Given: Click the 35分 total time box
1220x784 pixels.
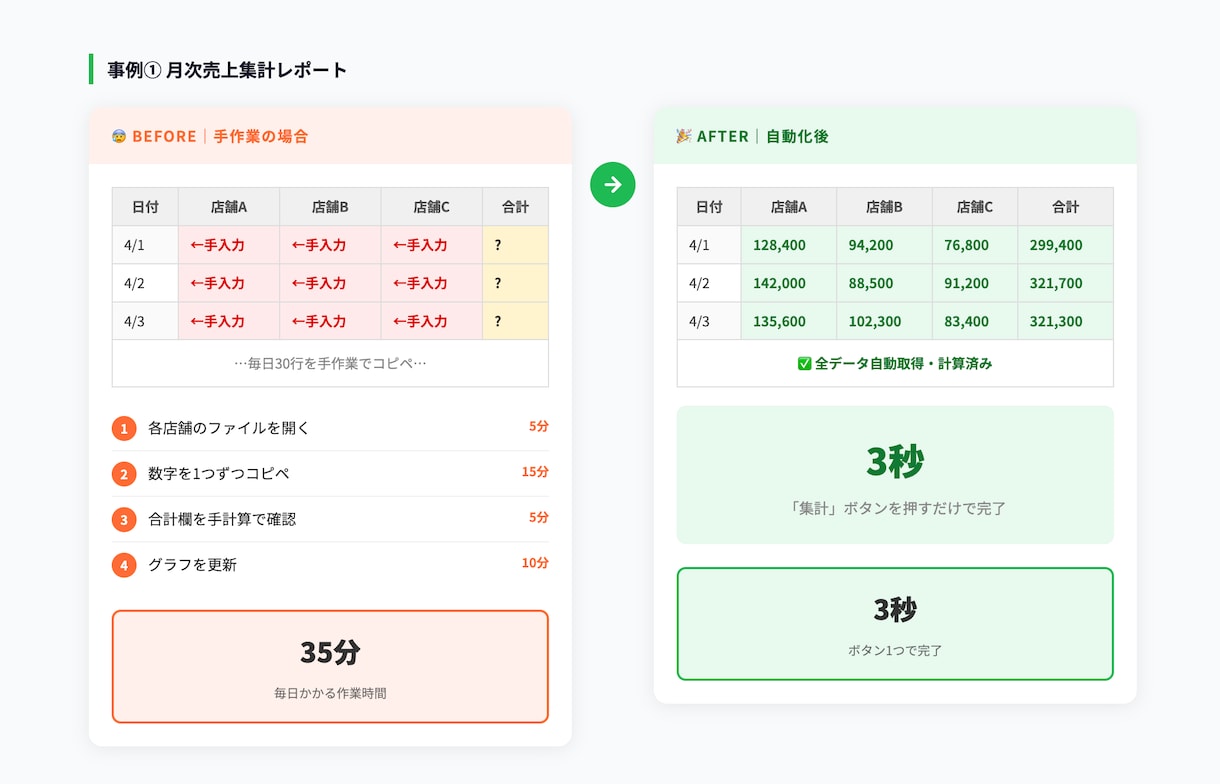Looking at the screenshot, I should [330, 666].
